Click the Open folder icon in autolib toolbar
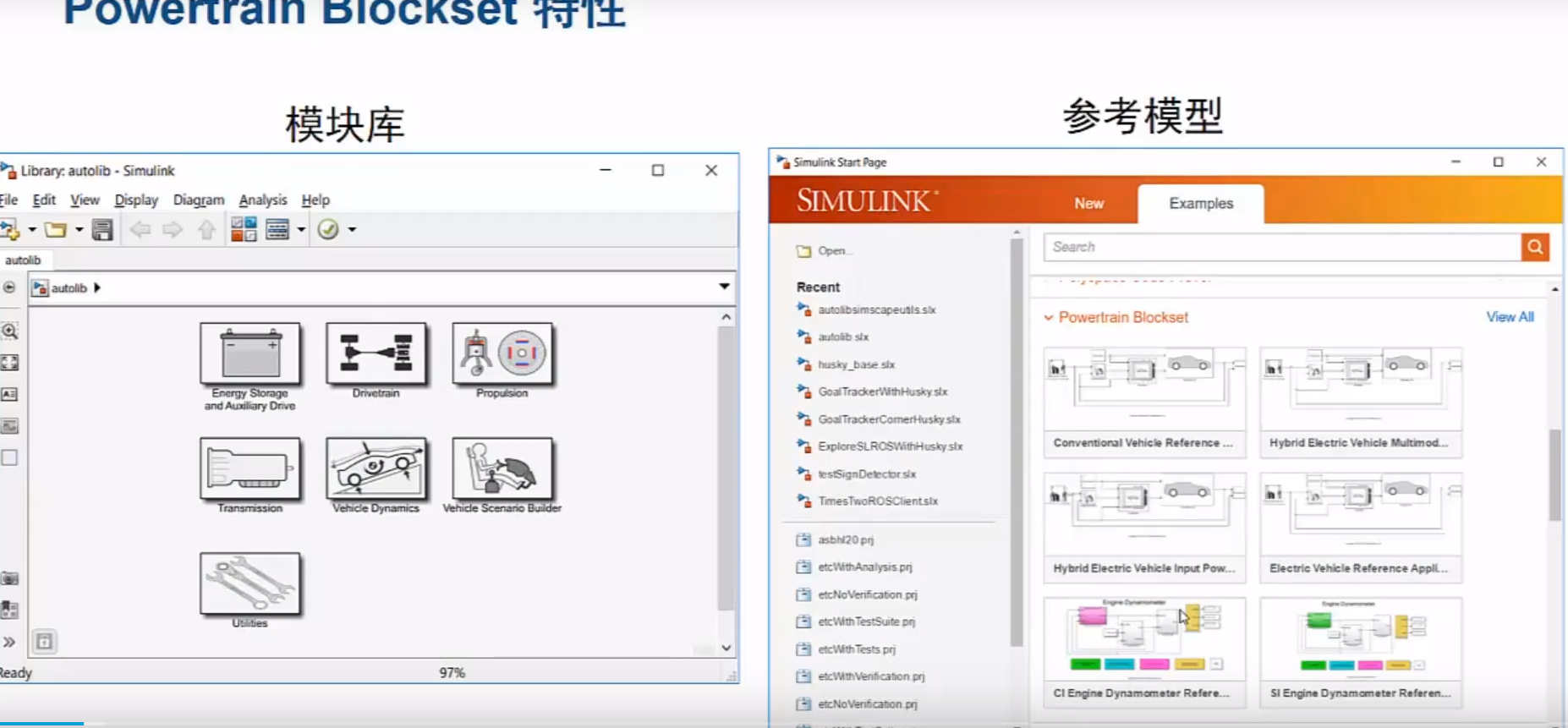Viewport: 1568px width, 728px height. coord(56,229)
